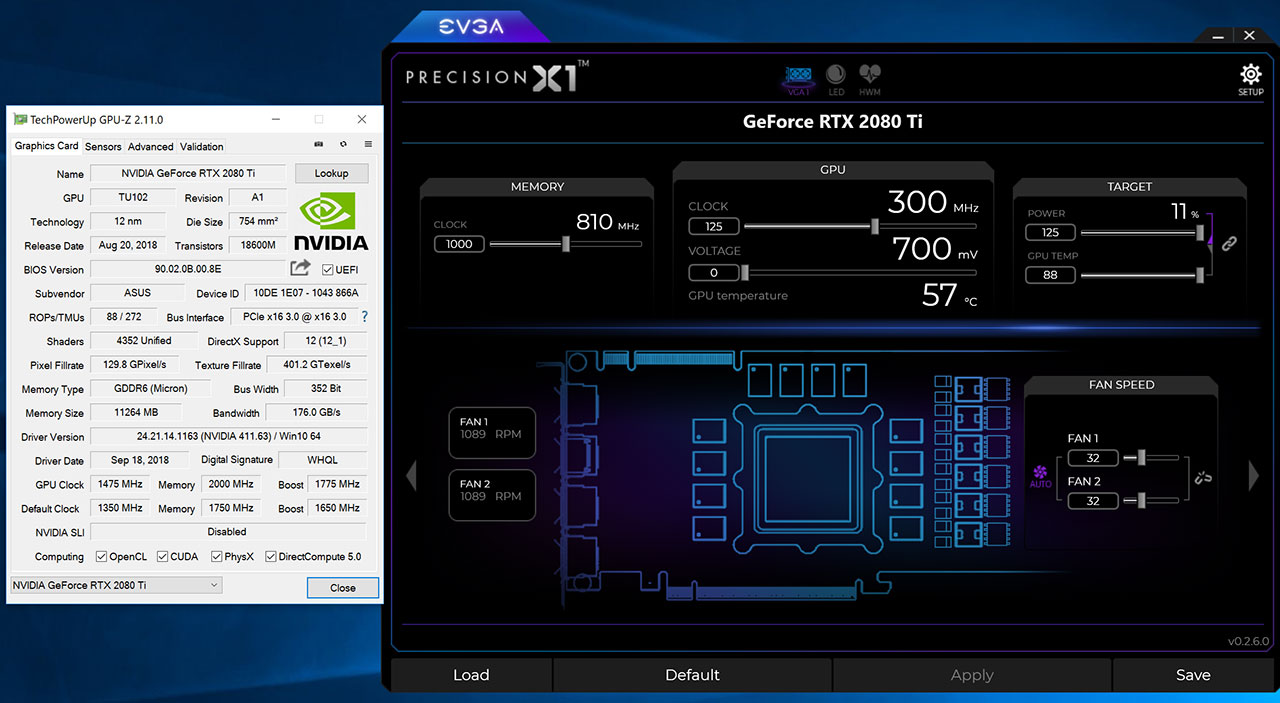Switch to the LED control icon
Image resolution: width=1280 pixels, height=703 pixels.
(836, 77)
